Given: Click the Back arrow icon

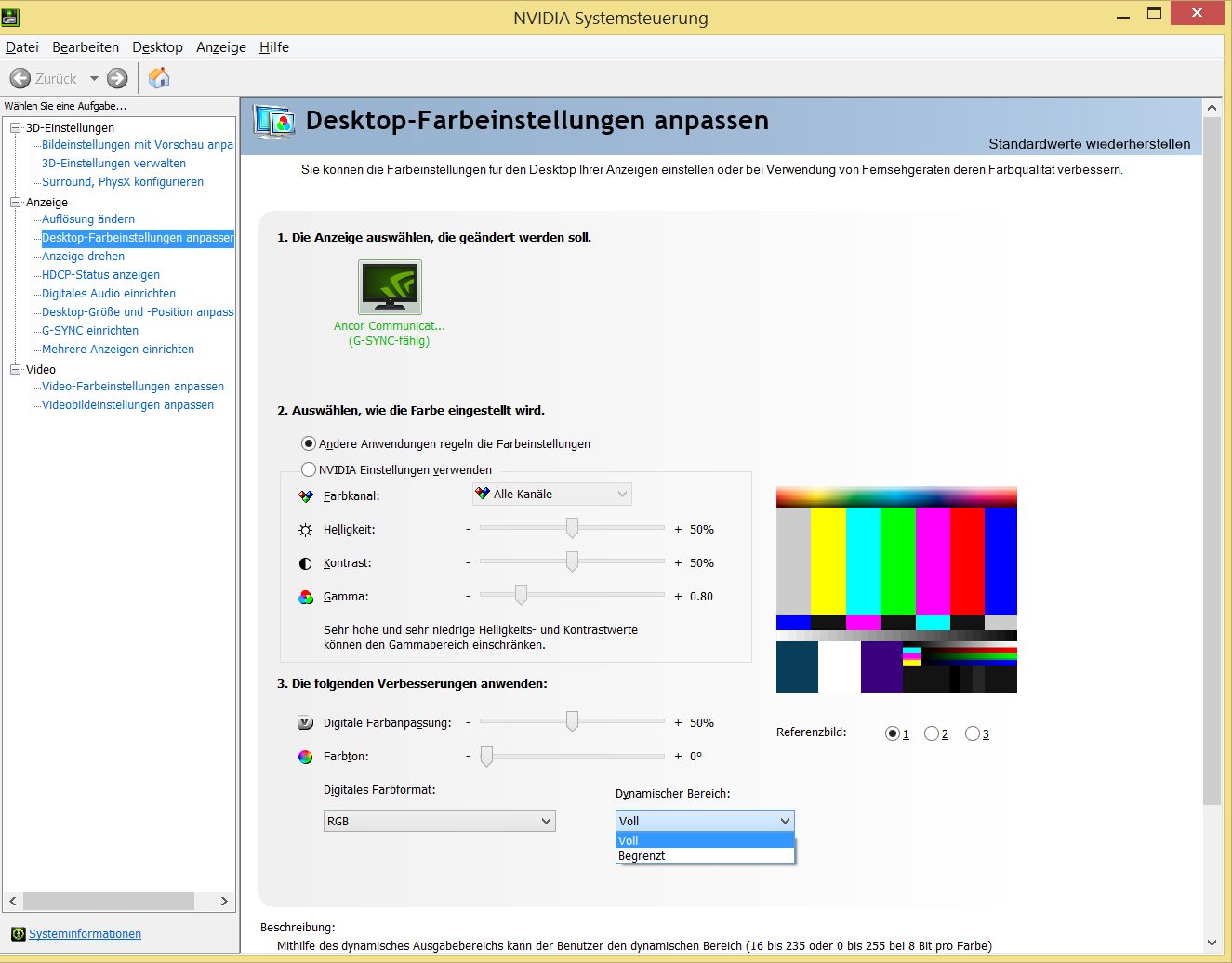Looking at the screenshot, I should [x=20, y=79].
